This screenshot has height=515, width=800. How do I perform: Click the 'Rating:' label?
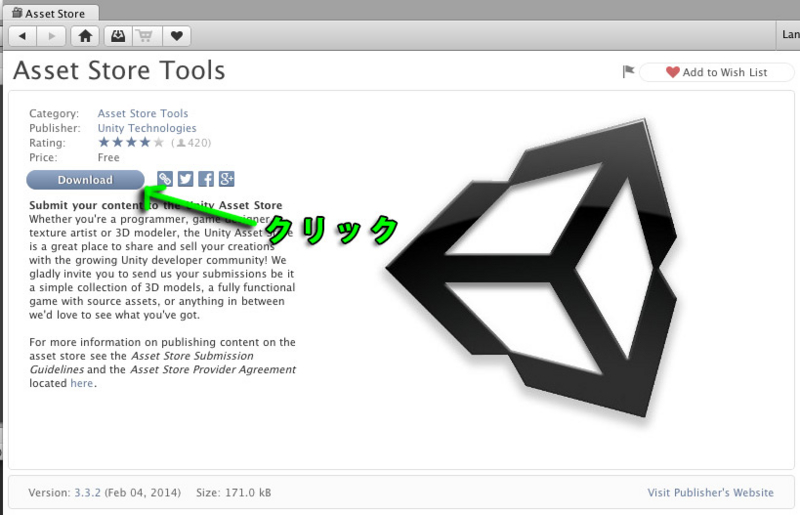point(47,143)
